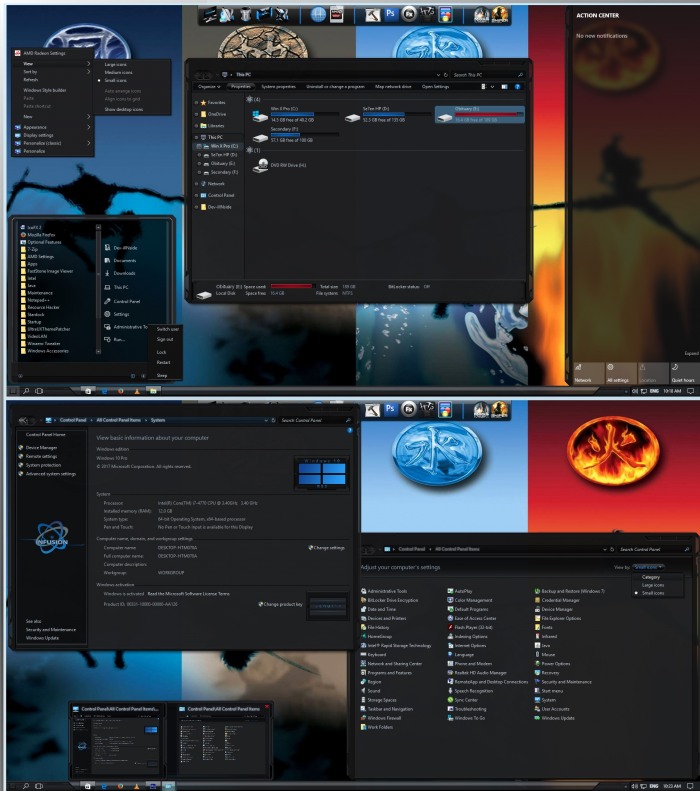
Task: Select the All Control Panel Items taskbar preview thumbnail
Action: (223, 740)
